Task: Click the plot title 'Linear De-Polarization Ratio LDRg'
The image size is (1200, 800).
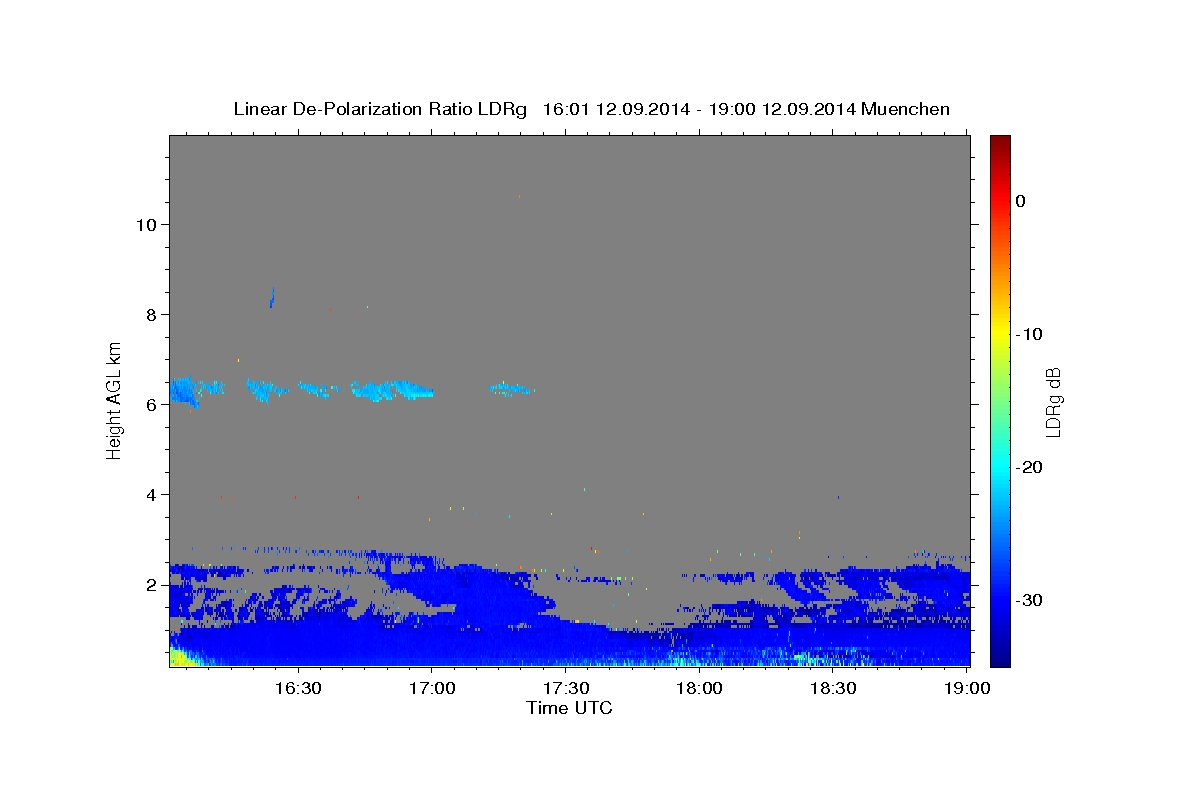Action: [x=379, y=109]
